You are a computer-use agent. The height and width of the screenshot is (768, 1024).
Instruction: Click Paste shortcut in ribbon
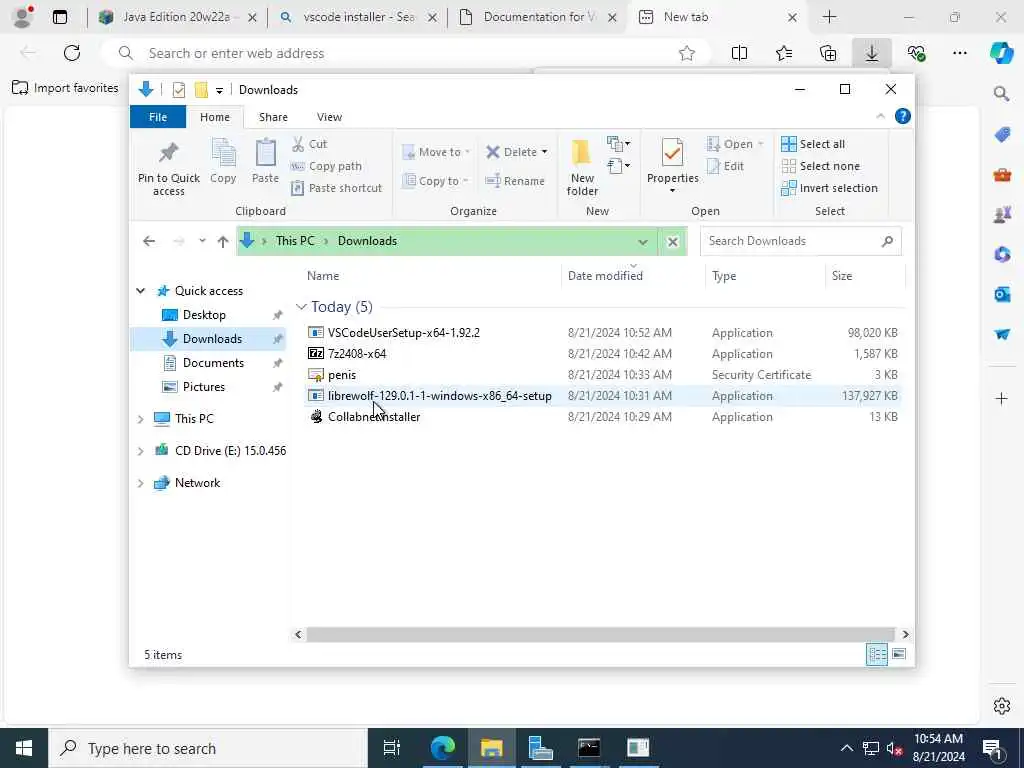(x=336, y=188)
